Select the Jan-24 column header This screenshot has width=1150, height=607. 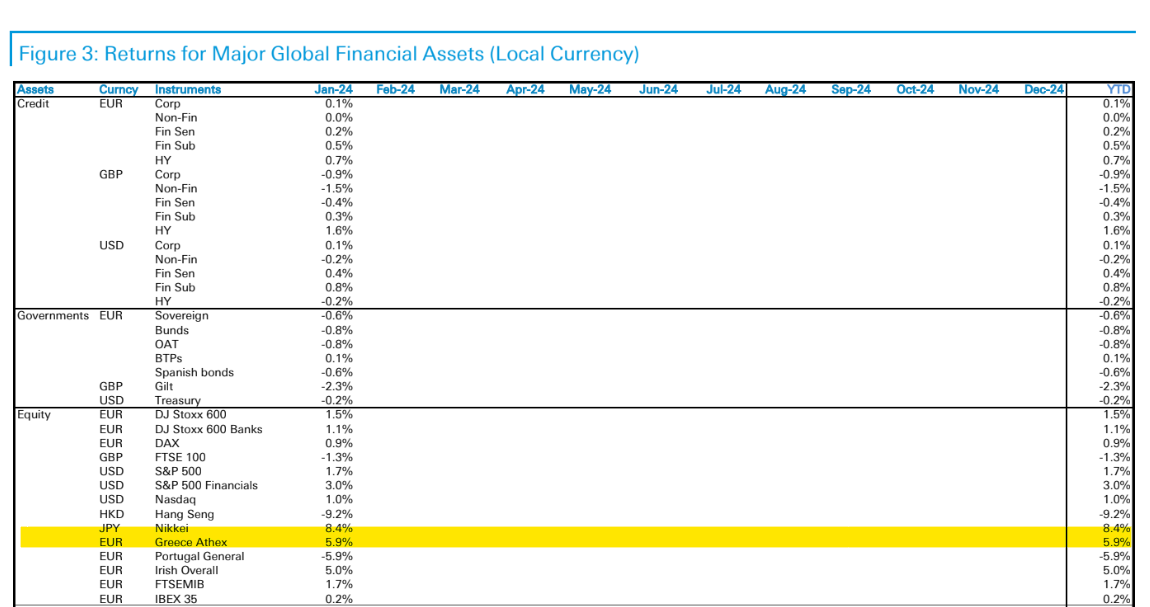[x=334, y=90]
